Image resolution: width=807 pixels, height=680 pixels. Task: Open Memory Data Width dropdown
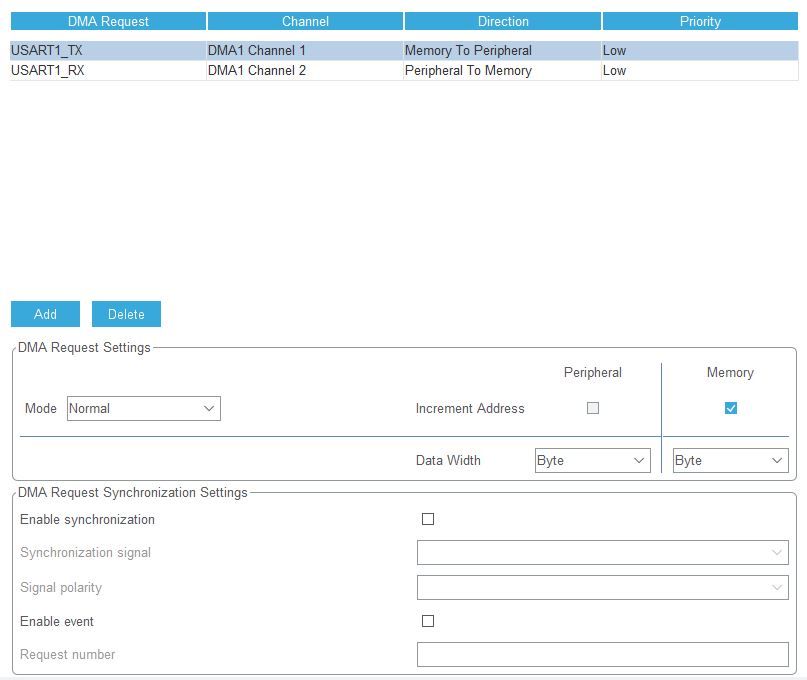[x=730, y=461]
